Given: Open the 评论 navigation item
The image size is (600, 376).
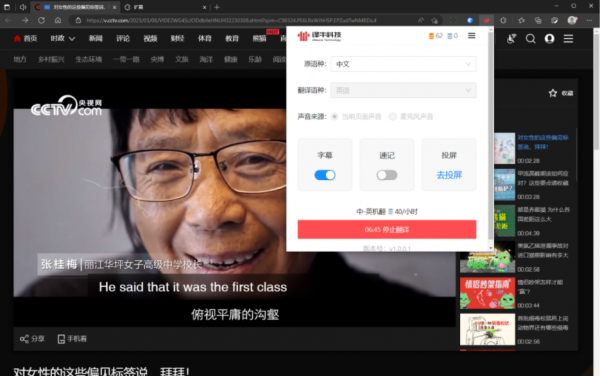Looking at the screenshot, I should coord(123,38).
